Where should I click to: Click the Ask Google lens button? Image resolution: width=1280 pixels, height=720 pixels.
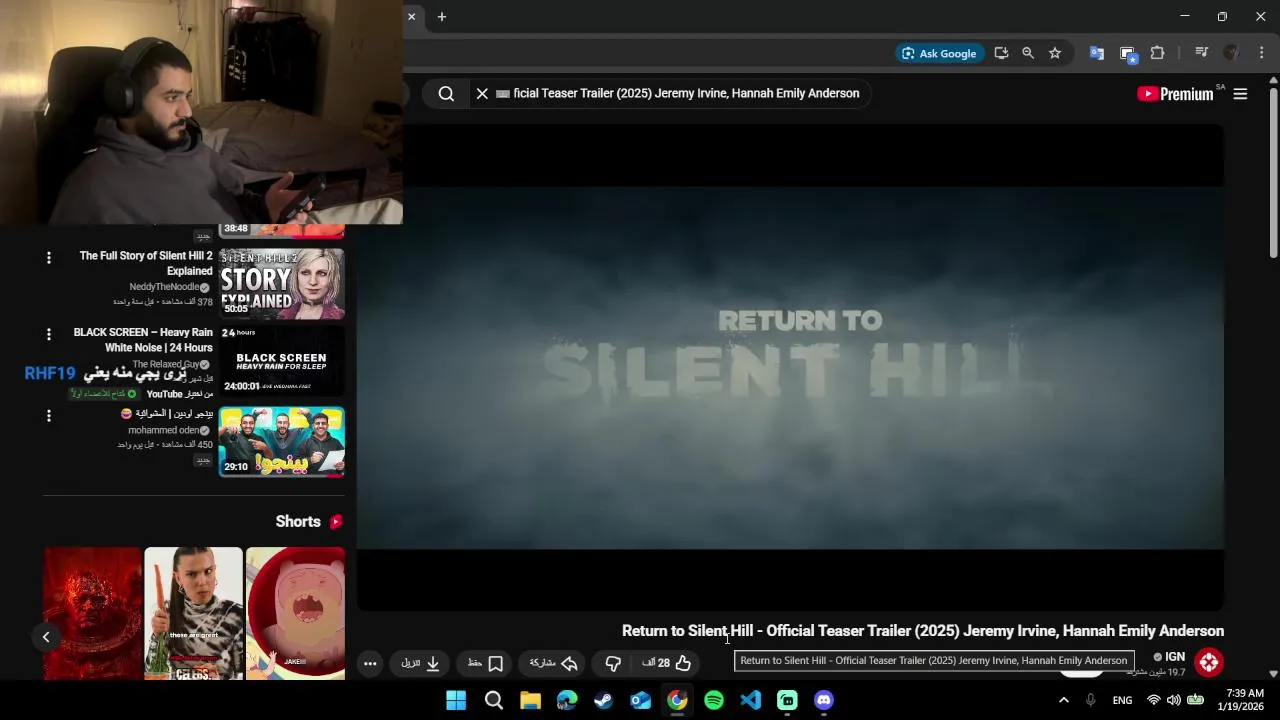(x=938, y=53)
